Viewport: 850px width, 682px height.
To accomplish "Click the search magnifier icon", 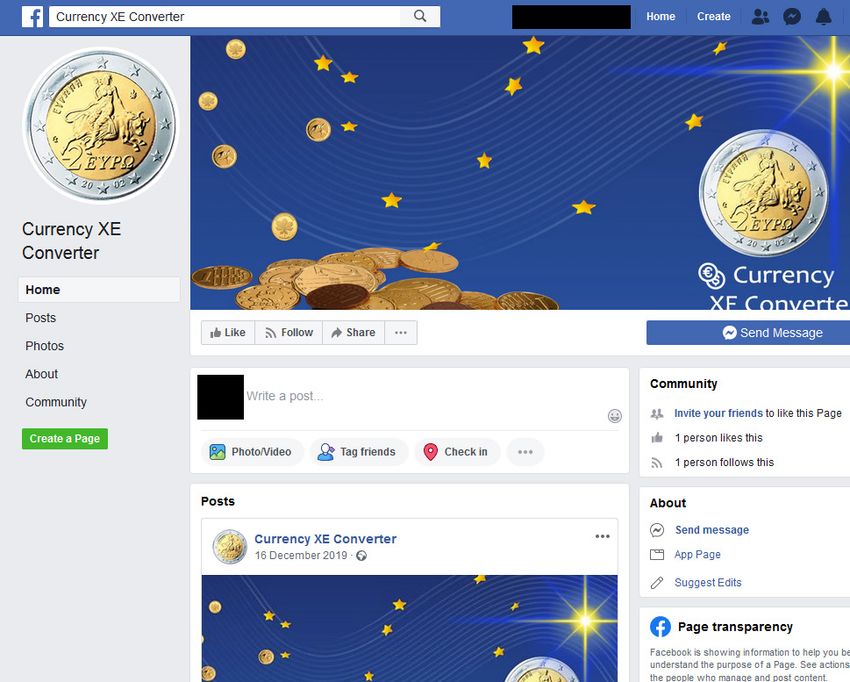I will (x=420, y=16).
